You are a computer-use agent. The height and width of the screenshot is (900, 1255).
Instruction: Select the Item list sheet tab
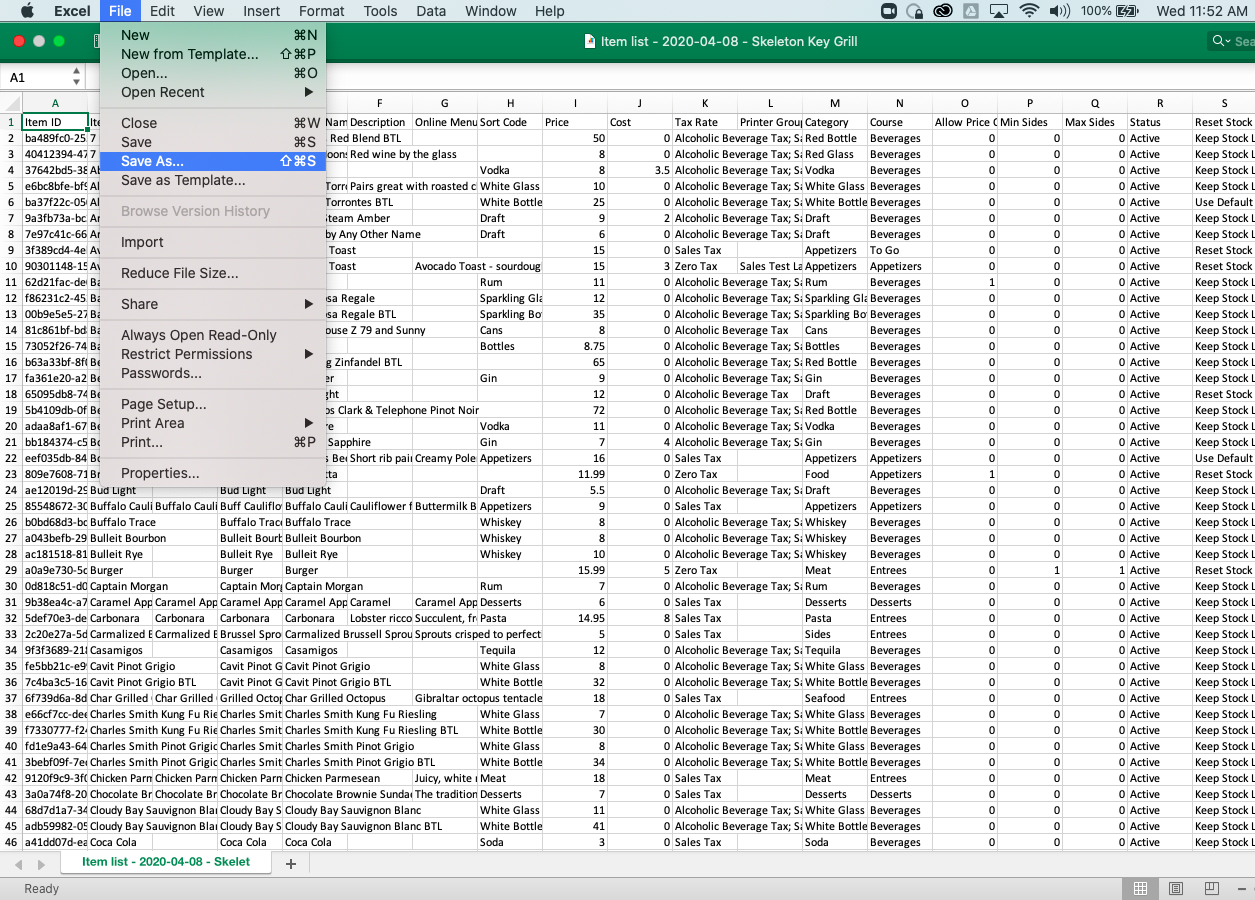coord(164,862)
